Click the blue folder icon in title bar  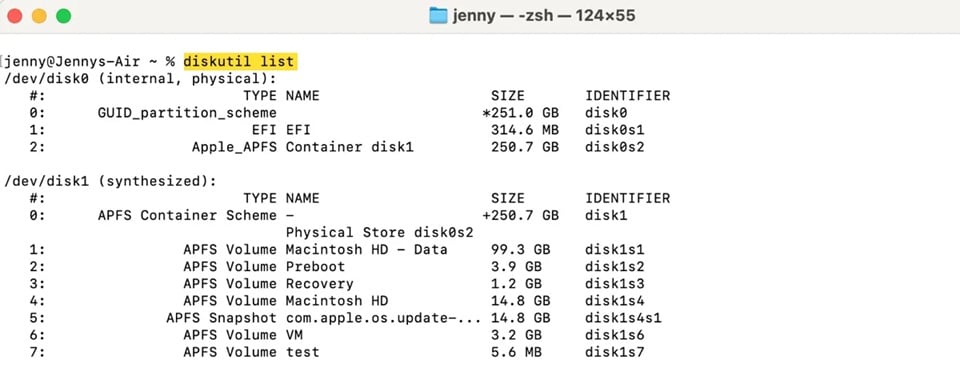point(438,15)
